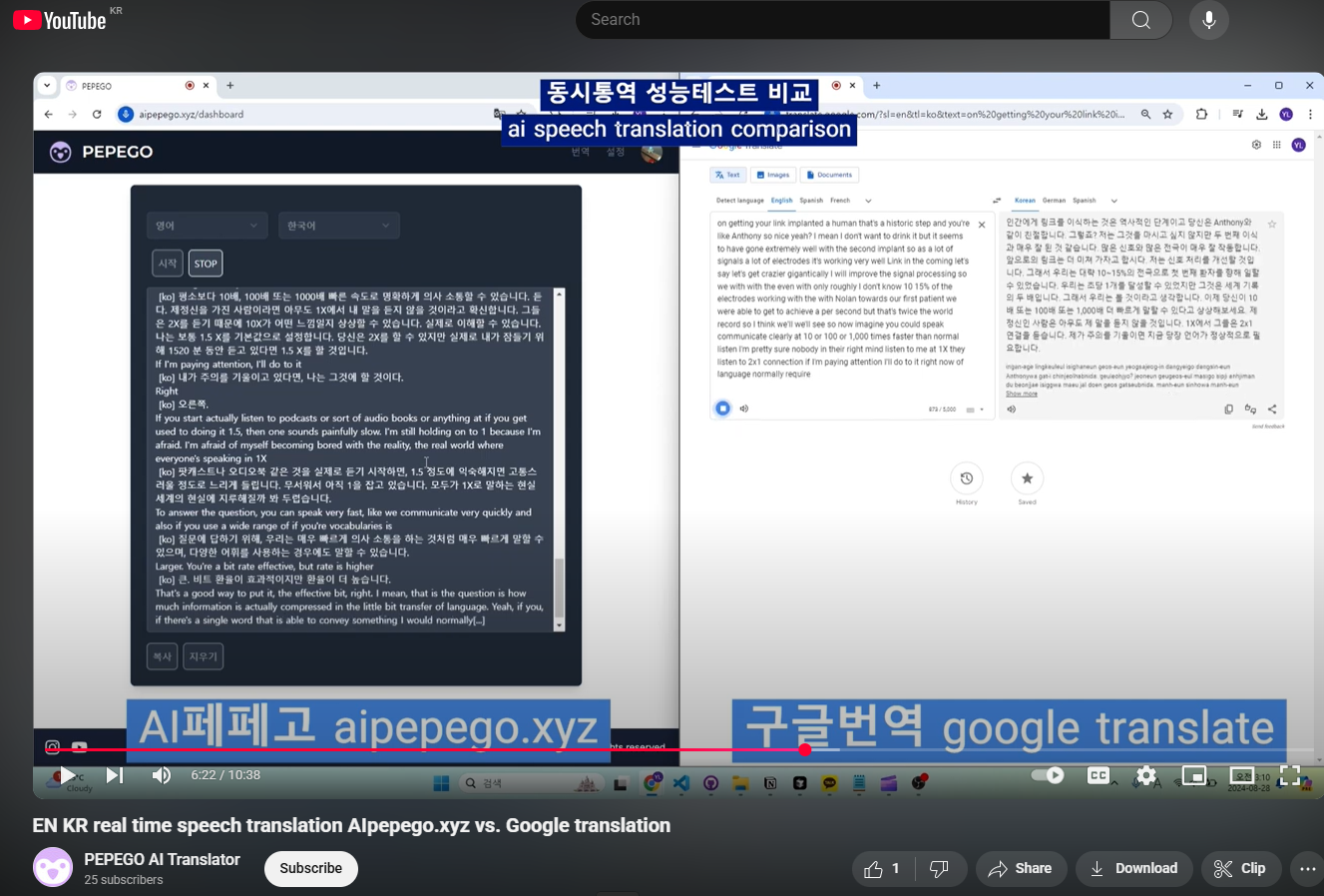This screenshot has height=896, width=1324.
Task: Choose the Detect language source option
Action: click(740, 201)
